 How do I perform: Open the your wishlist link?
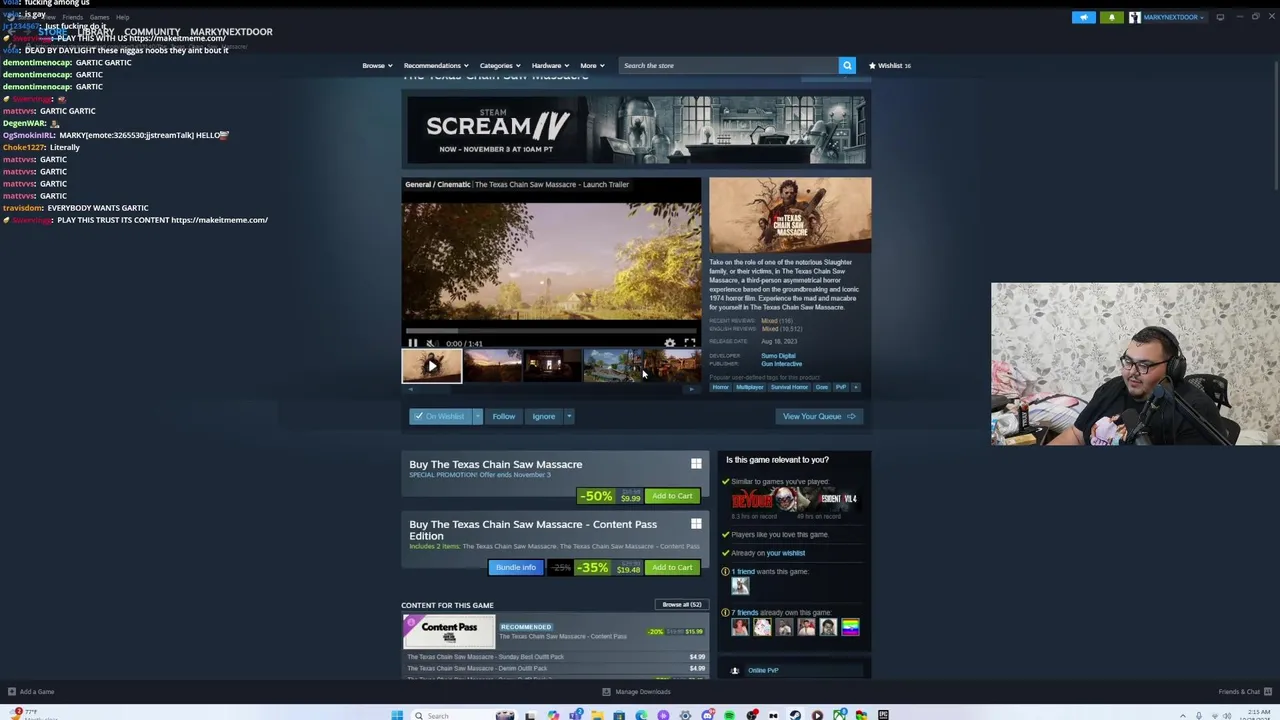coord(785,553)
